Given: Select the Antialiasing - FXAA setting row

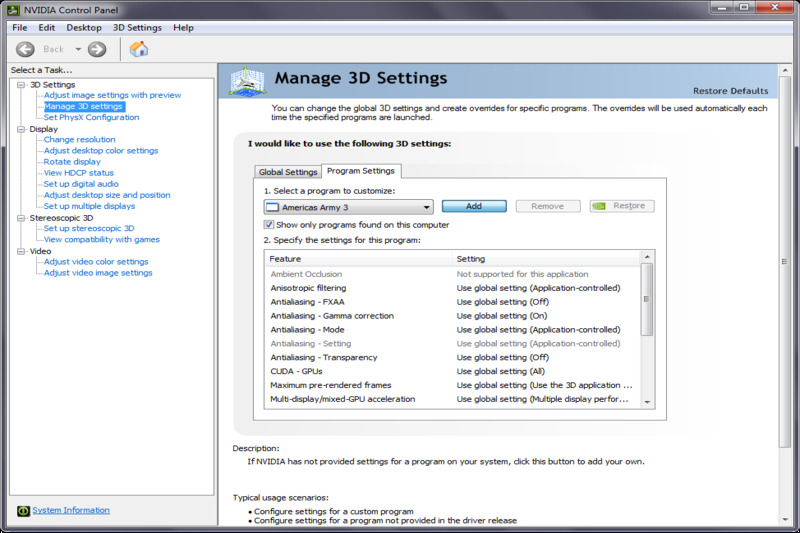Looking at the screenshot, I should tap(452, 302).
